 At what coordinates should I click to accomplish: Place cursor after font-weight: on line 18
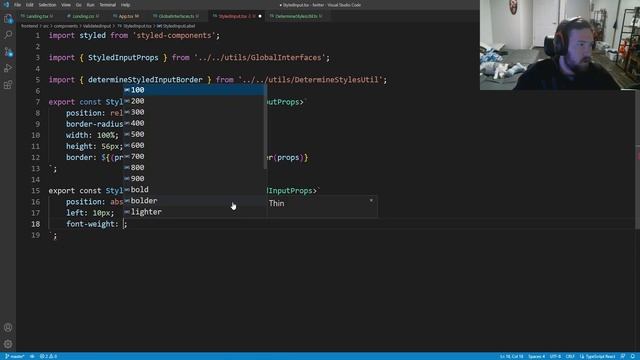click(x=124, y=224)
